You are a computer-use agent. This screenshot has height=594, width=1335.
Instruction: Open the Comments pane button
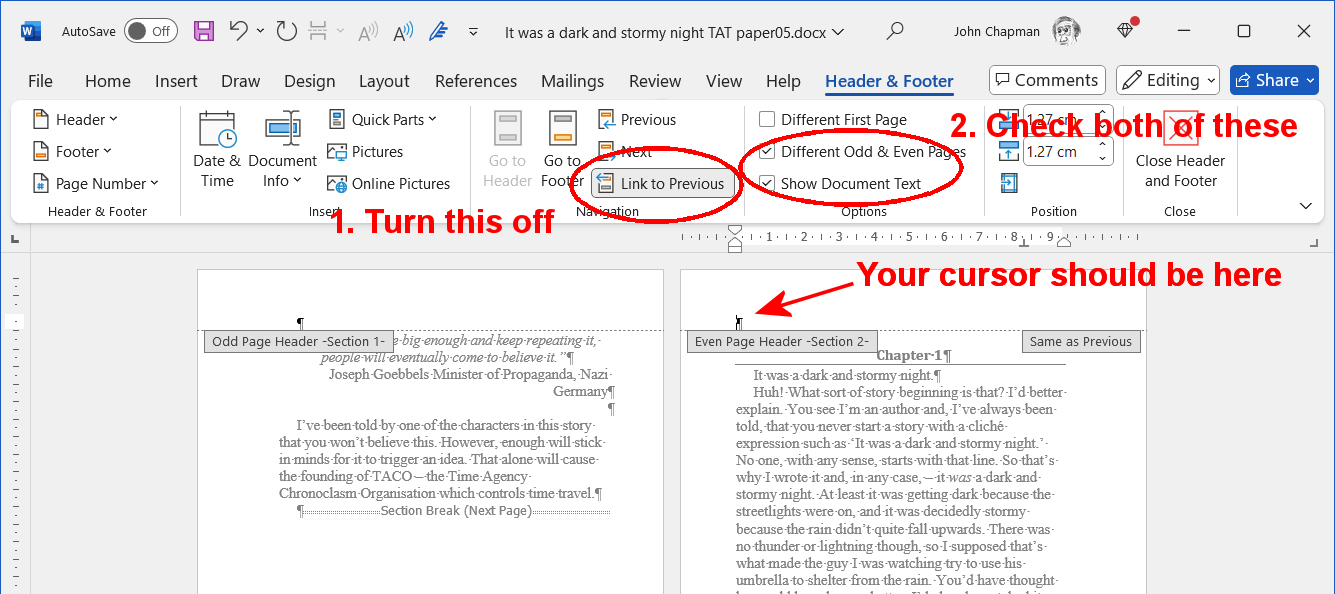pos(1046,80)
